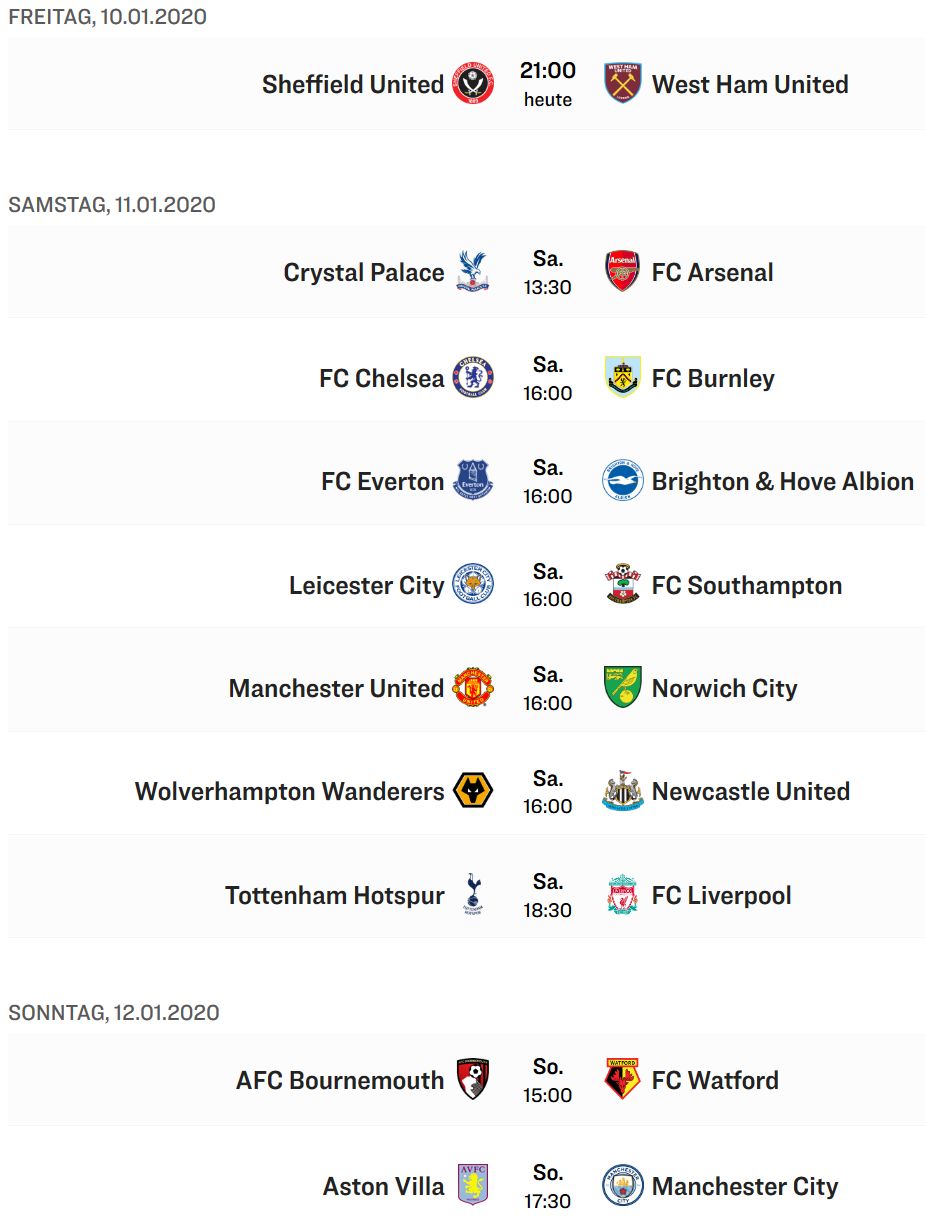Screen dimensions: 925x1223
Task: Click the 21:00 heute kickoff time
Action: [548, 84]
